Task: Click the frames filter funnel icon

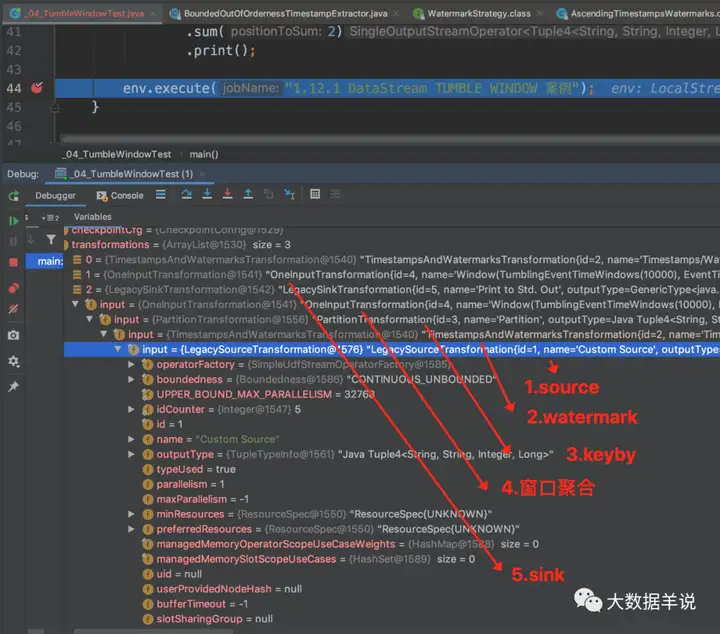Action: tap(51, 239)
